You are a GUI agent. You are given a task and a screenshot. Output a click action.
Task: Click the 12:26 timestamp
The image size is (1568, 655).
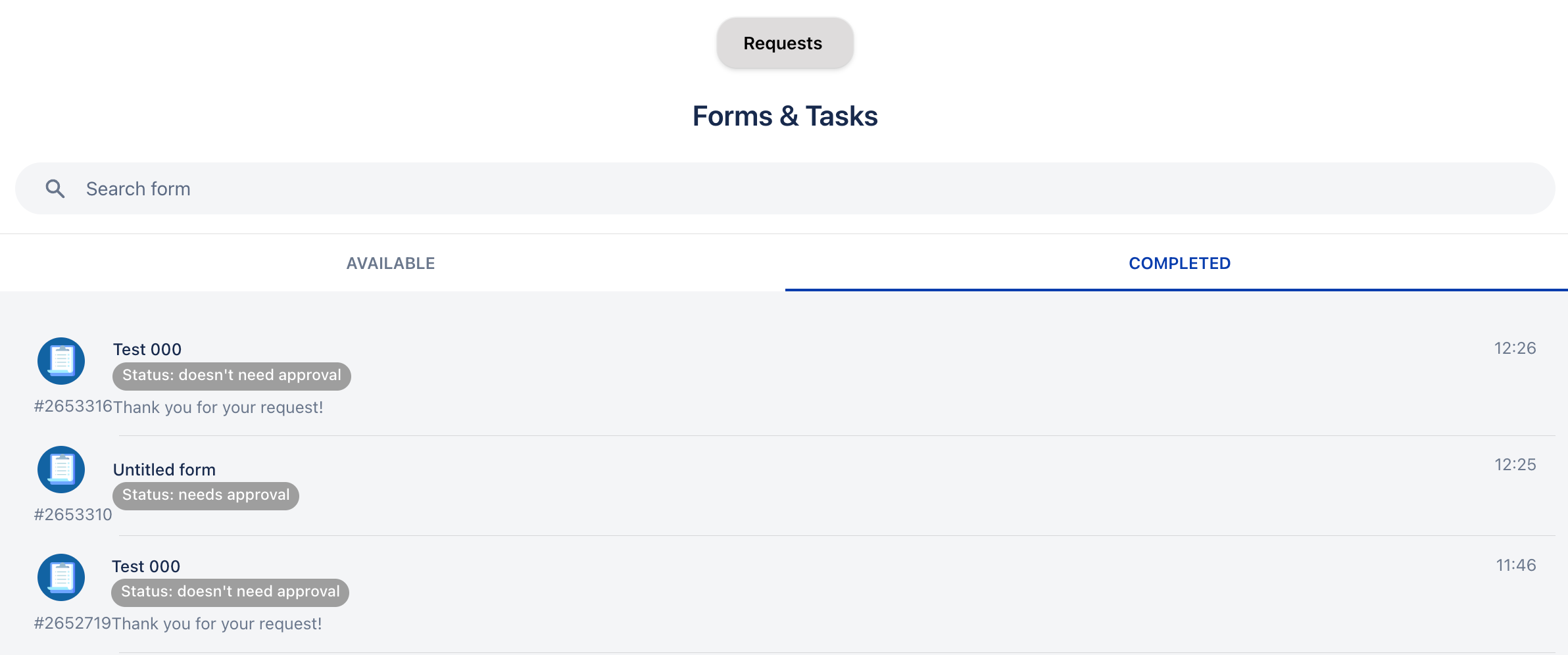point(1515,349)
